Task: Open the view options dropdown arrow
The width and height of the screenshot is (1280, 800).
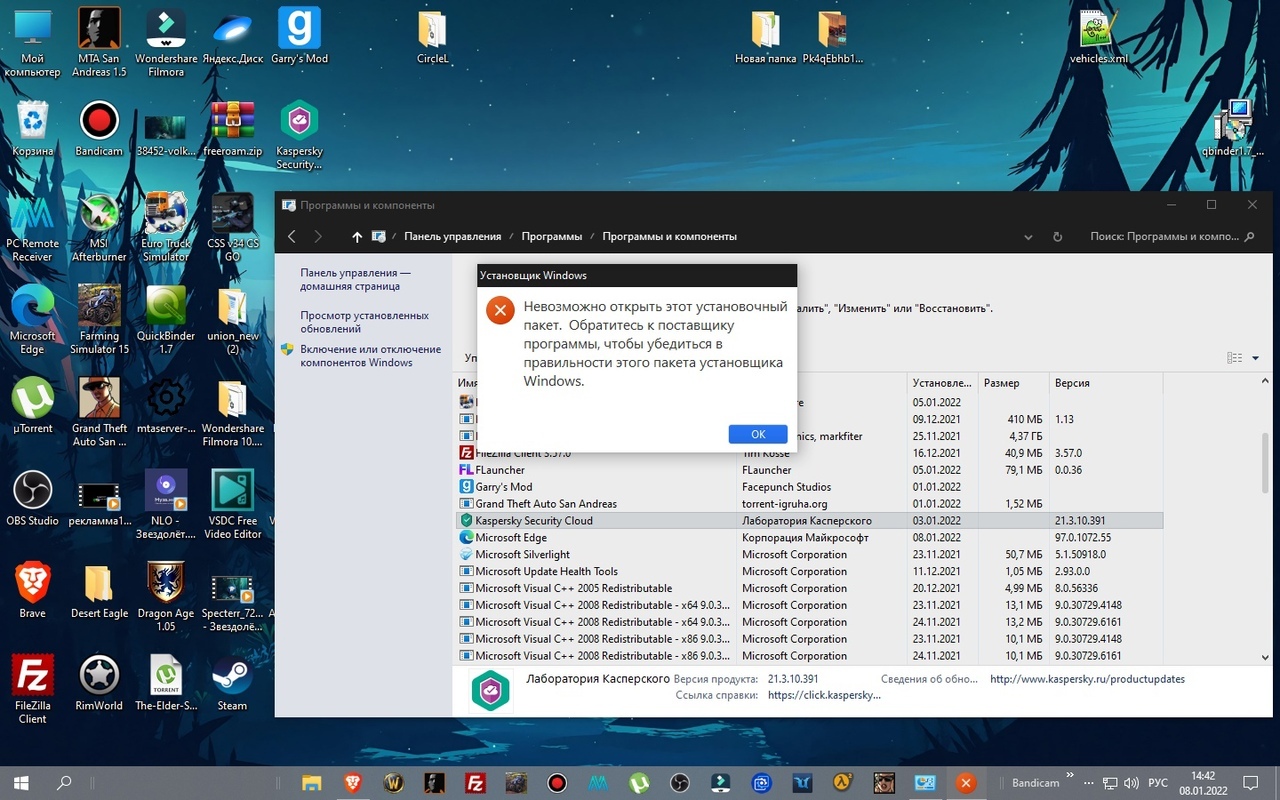Action: 1256,358
